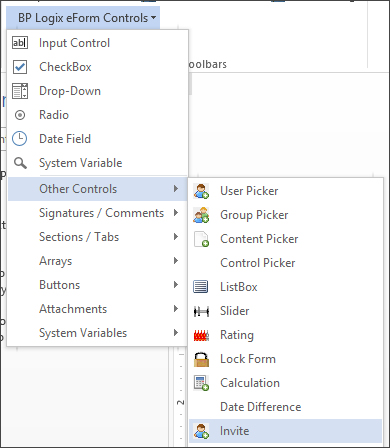The image size is (390, 448).
Task: Click the ListBox icon
Action: 201,287
